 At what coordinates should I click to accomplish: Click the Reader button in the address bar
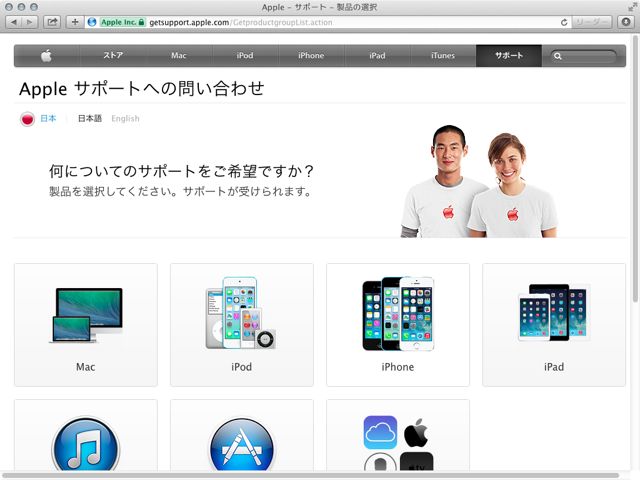tap(591, 22)
